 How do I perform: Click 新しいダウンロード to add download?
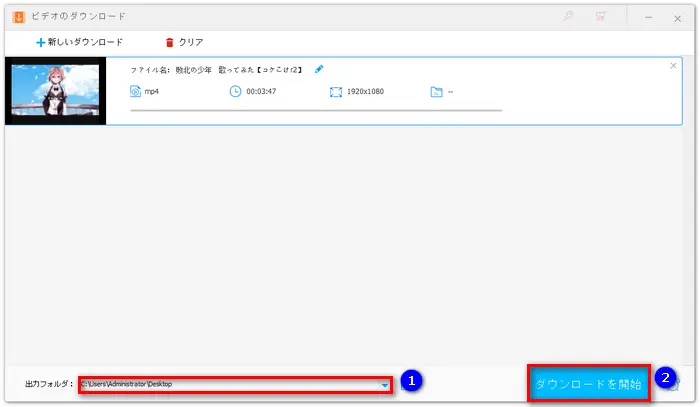(79, 42)
